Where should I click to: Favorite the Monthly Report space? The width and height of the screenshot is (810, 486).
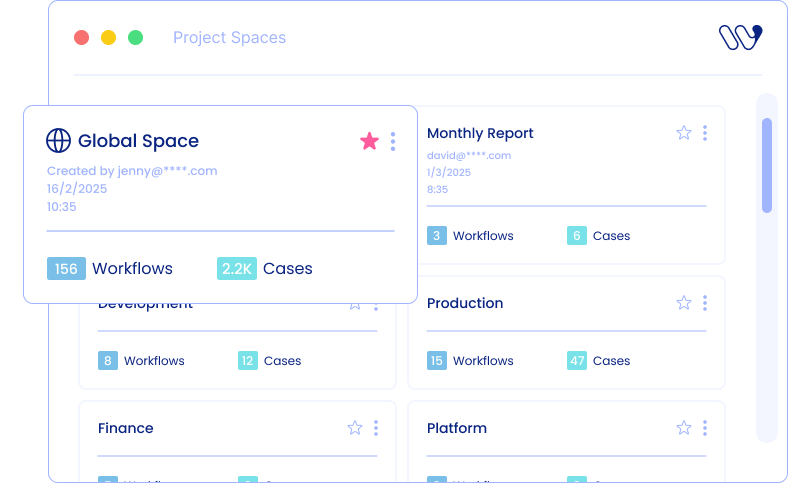coord(684,133)
